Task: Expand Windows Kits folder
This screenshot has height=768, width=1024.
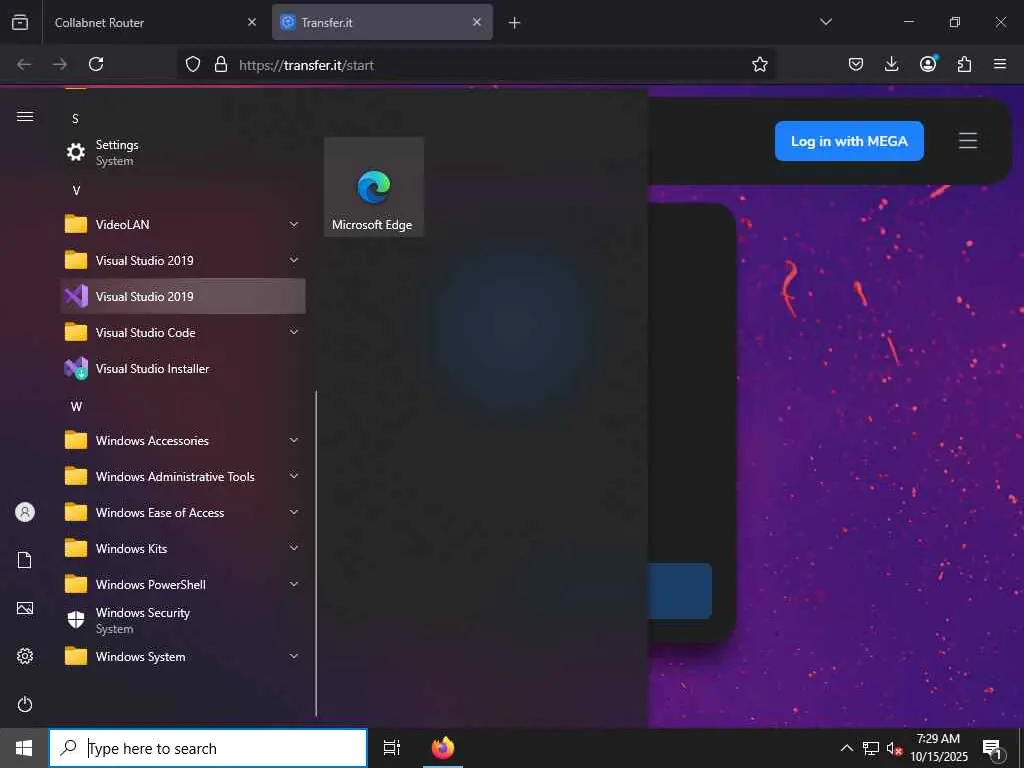Action: pos(183,549)
